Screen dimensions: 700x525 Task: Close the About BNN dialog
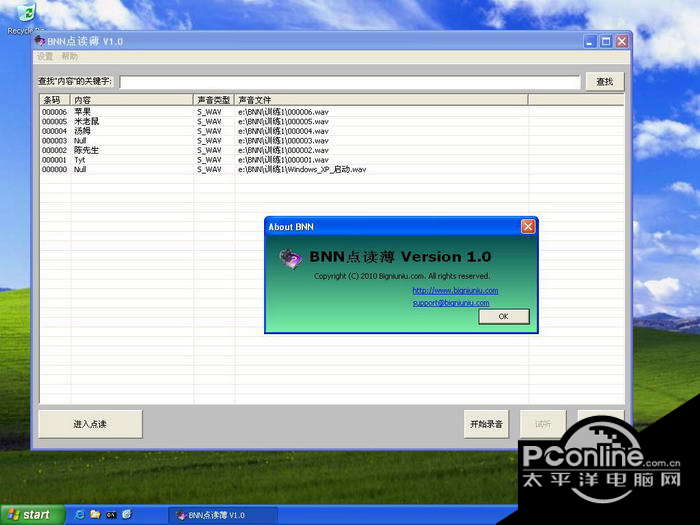pyautogui.click(x=528, y=226)
